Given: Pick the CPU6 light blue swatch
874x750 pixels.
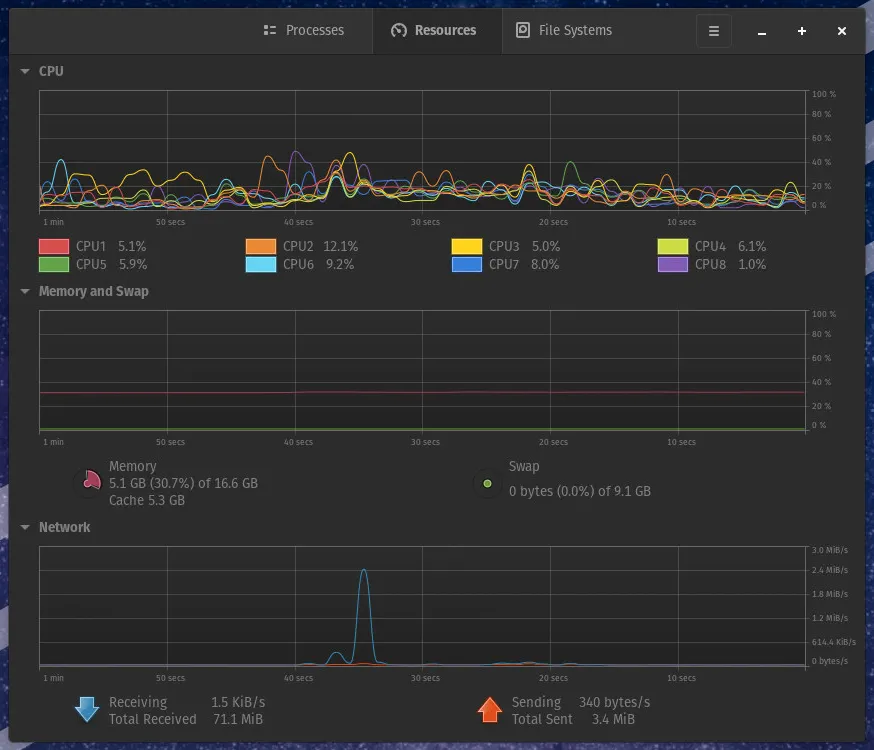Looking at the screenshot, I should pyautogui.click(x=261, y=264).
